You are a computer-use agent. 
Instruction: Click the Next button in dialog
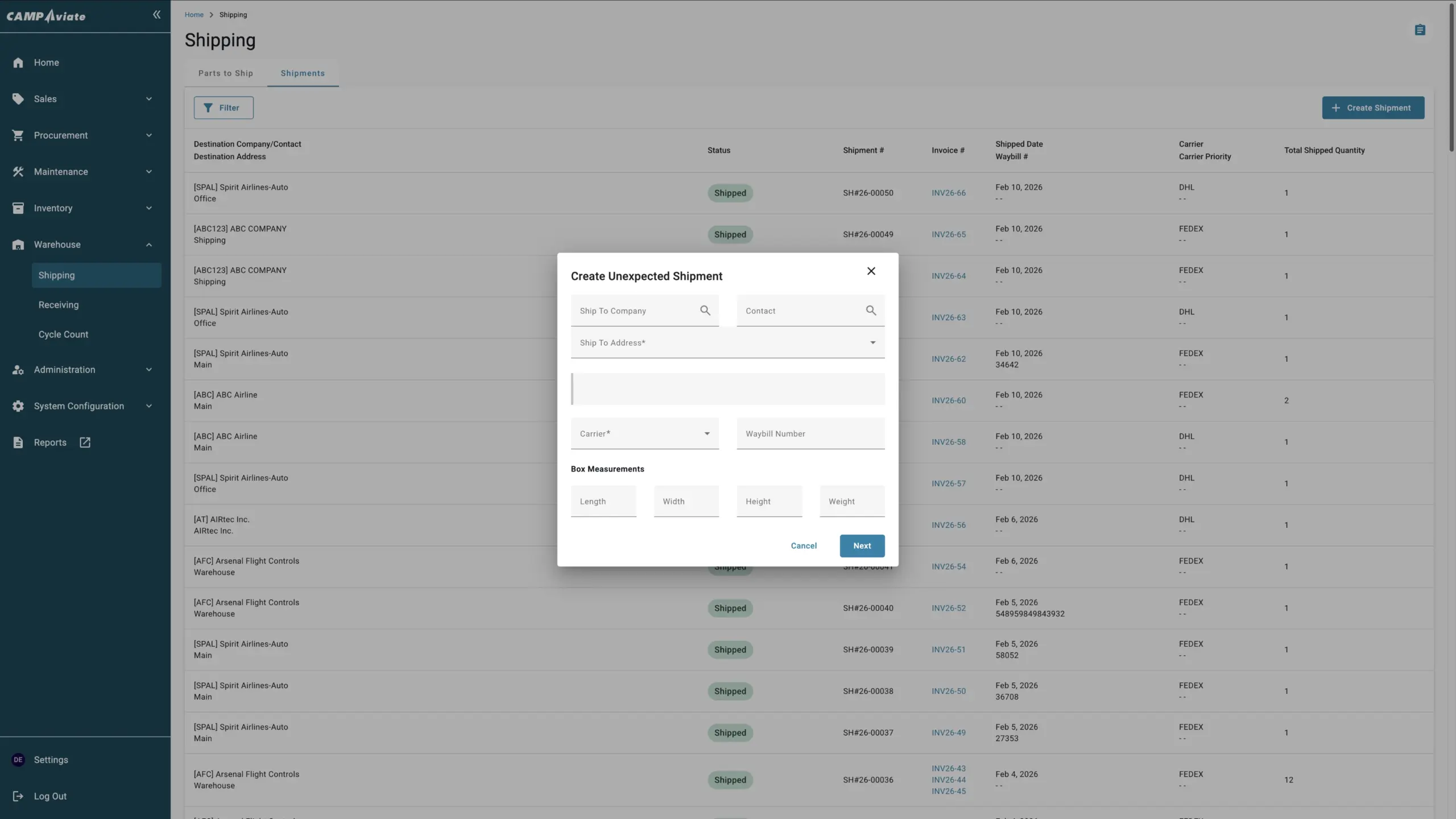pyautogui.click(x=862, y=546)
